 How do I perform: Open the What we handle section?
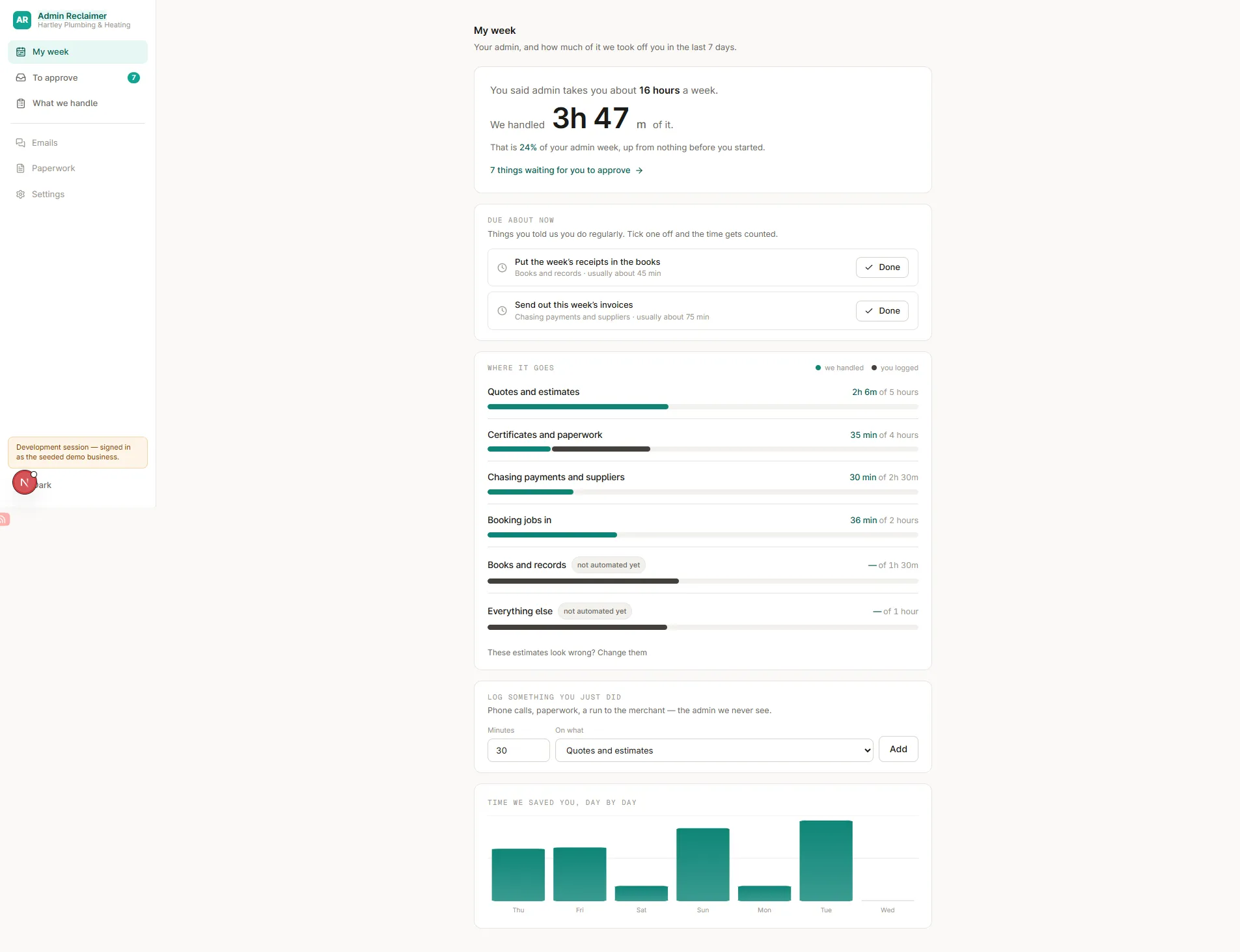[77, 103]
